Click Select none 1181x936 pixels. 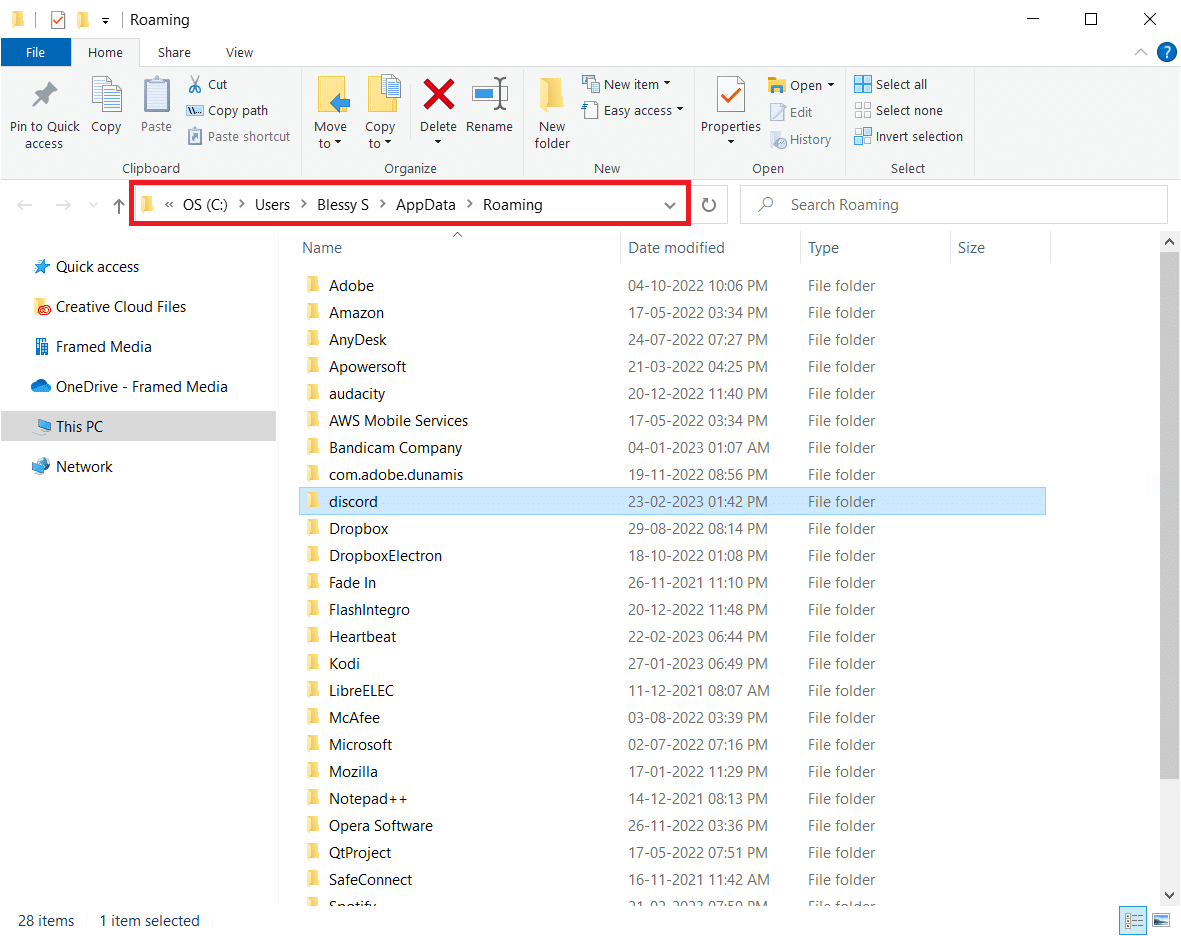click(x=899, y=111)
